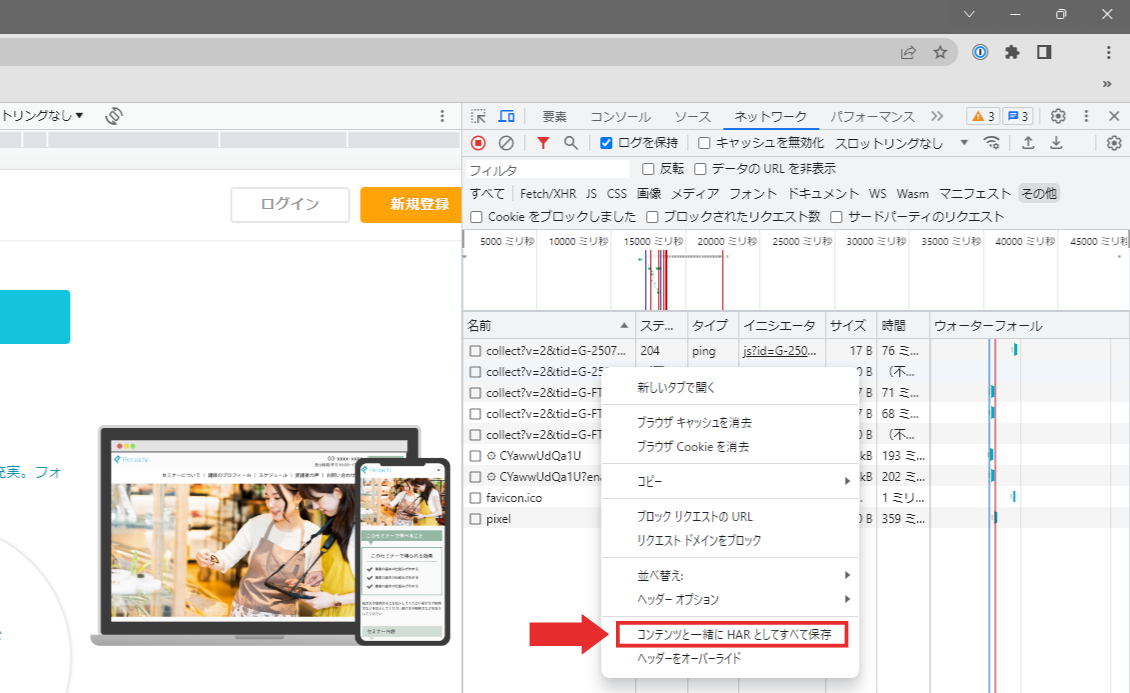Expand the ヘッダー オプション submenu

730,599
